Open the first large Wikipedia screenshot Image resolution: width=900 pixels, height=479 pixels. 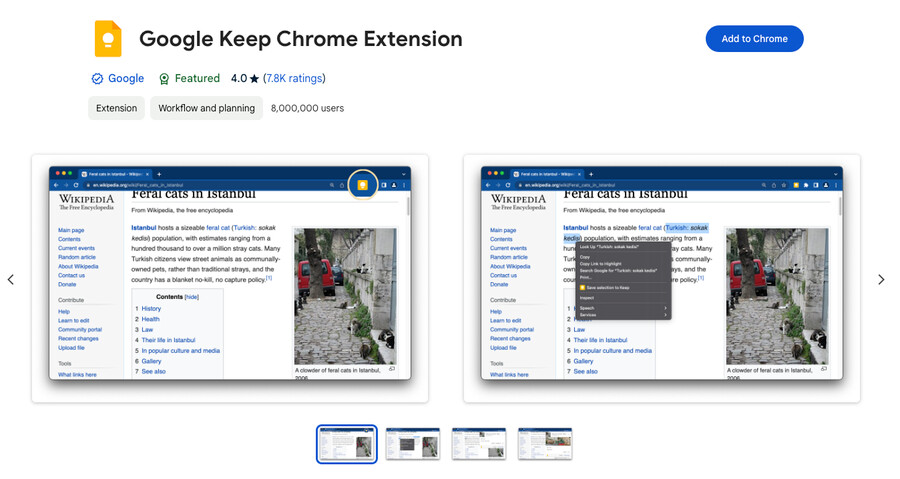click(230, 279)
